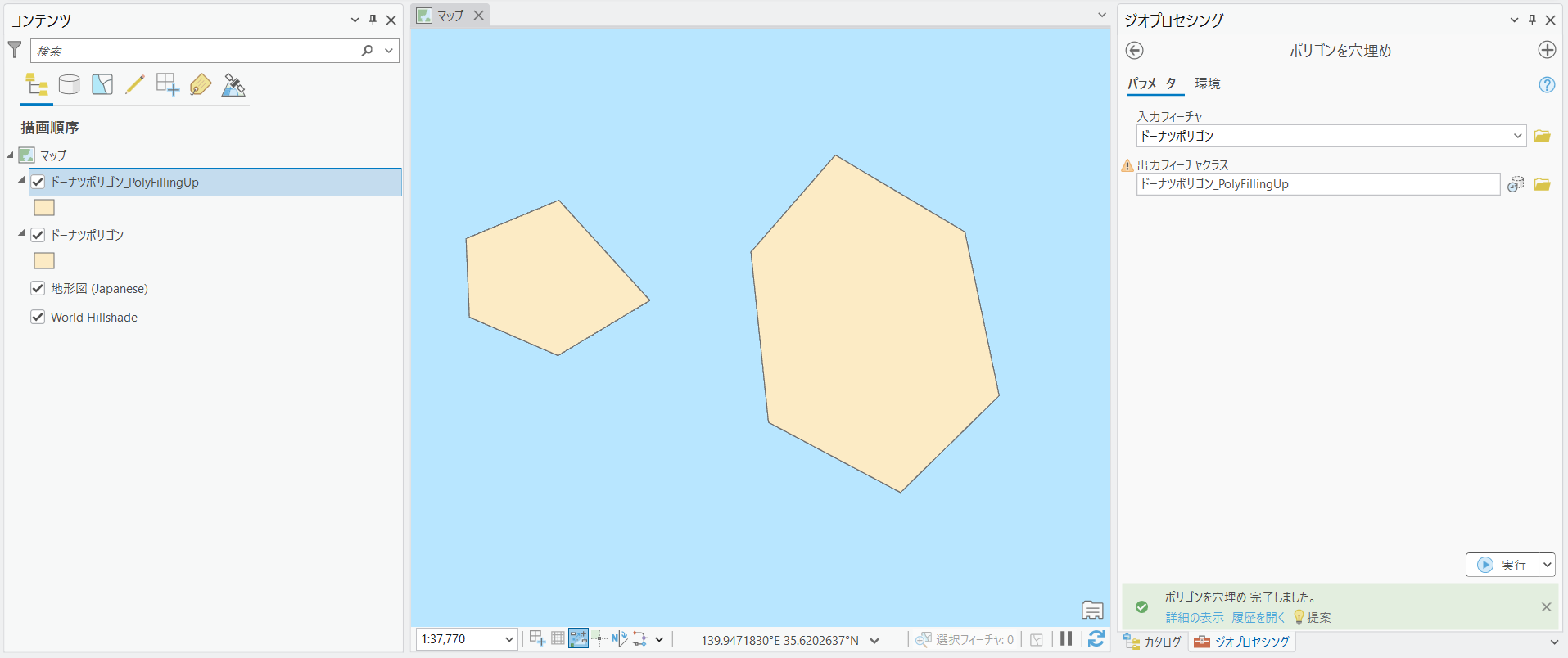1568x658 pixels.
Task: Click the back arrow in Geoprocessing pane
Action: click(1134, 51)
